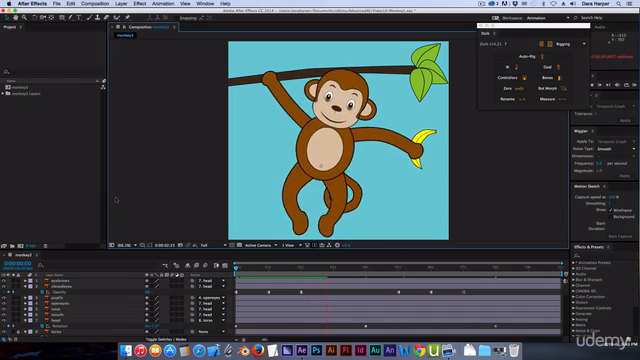Open the Composition menu

(95, 4)
